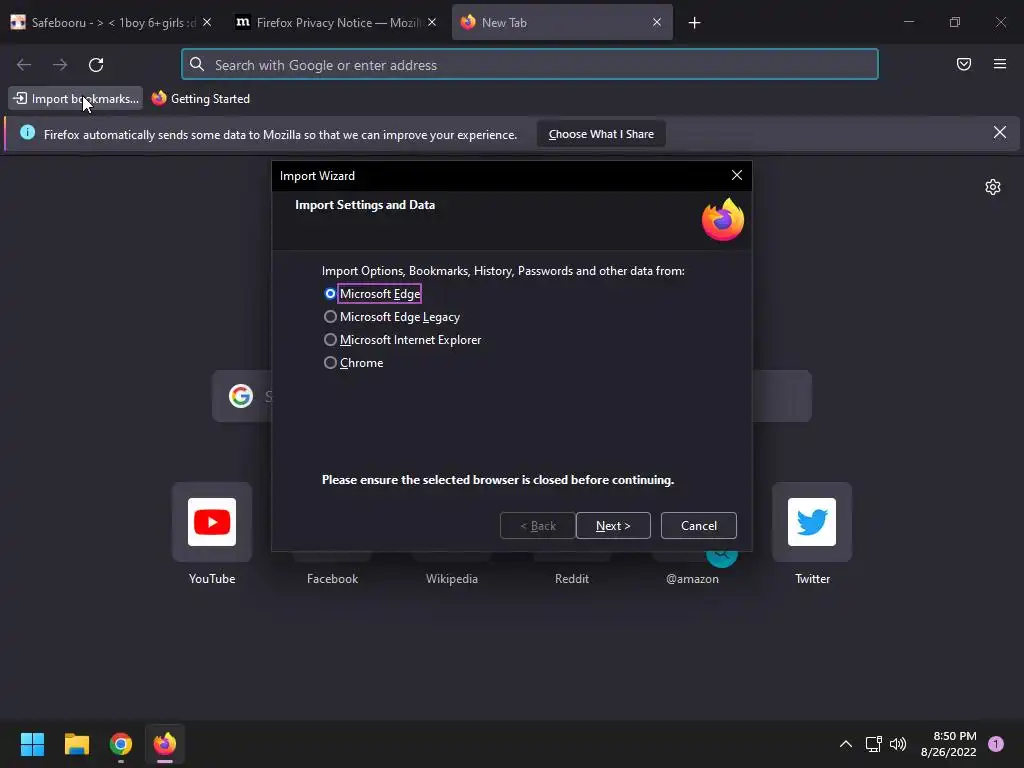Close the Safebooru tab
Viewport: 1024px width, 768px height.
pyautogui.click(x=207, y=22)
